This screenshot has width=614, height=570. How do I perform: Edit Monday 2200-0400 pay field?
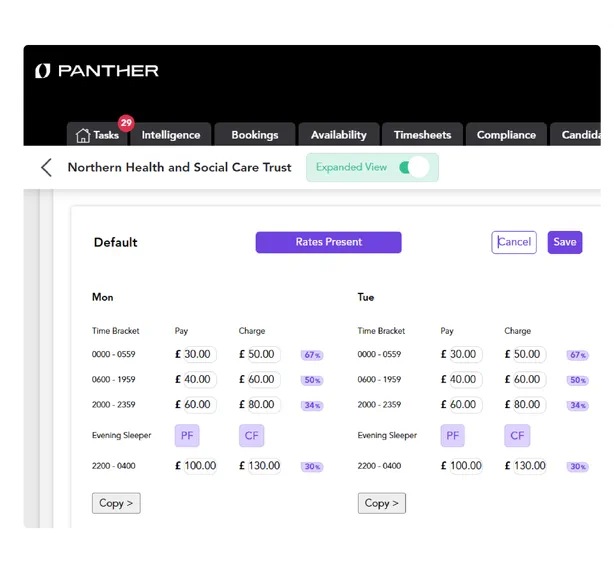click(200, 466)
